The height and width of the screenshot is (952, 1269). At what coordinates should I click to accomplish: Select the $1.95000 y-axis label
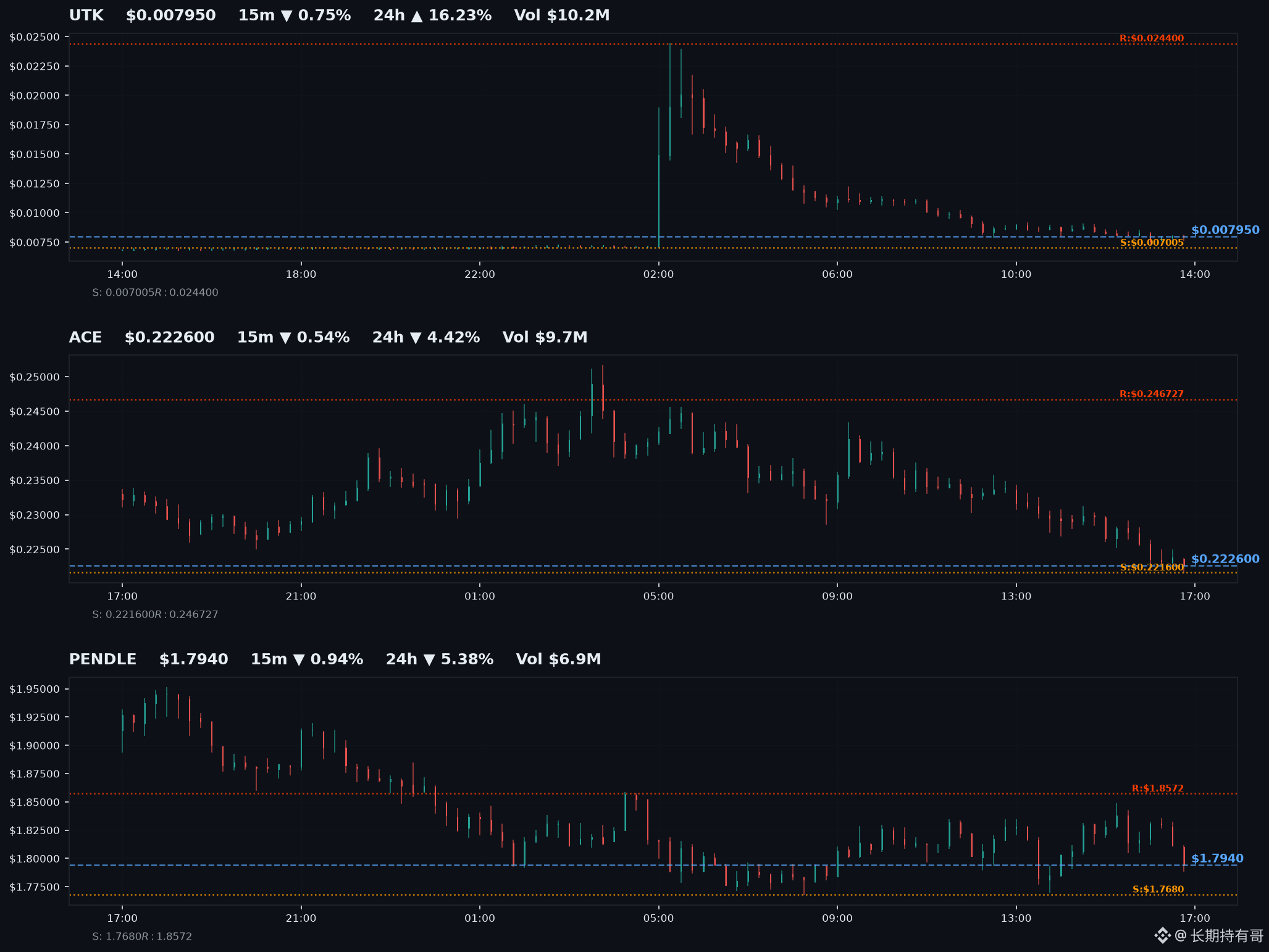pos(35,690)
